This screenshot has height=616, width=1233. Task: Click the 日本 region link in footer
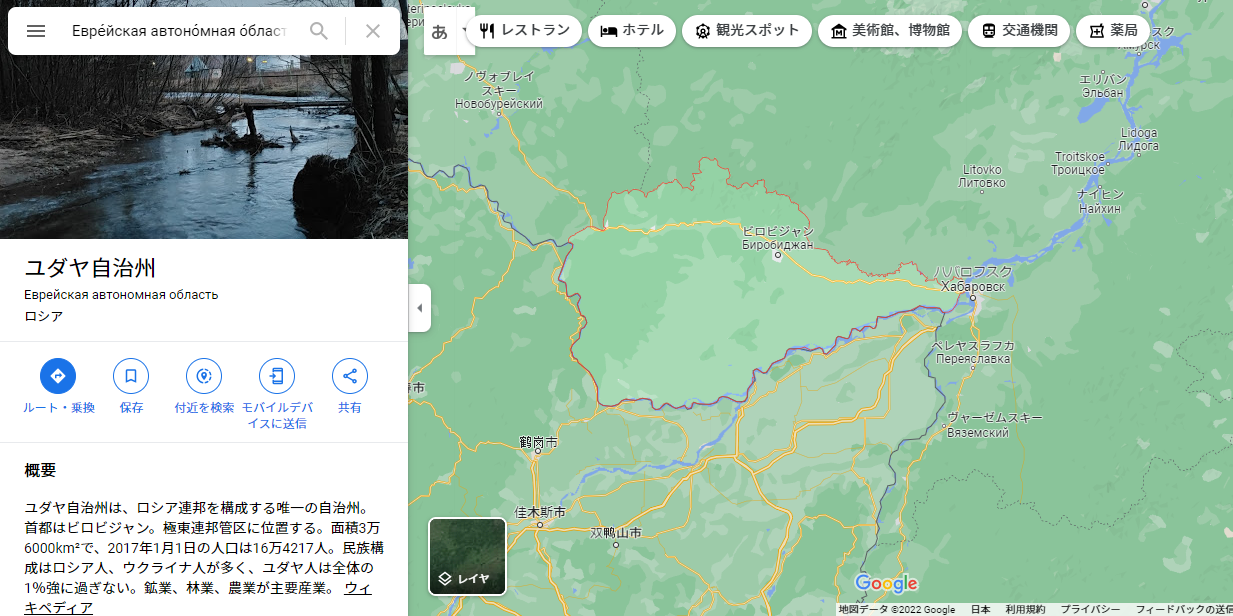(980, 609)
